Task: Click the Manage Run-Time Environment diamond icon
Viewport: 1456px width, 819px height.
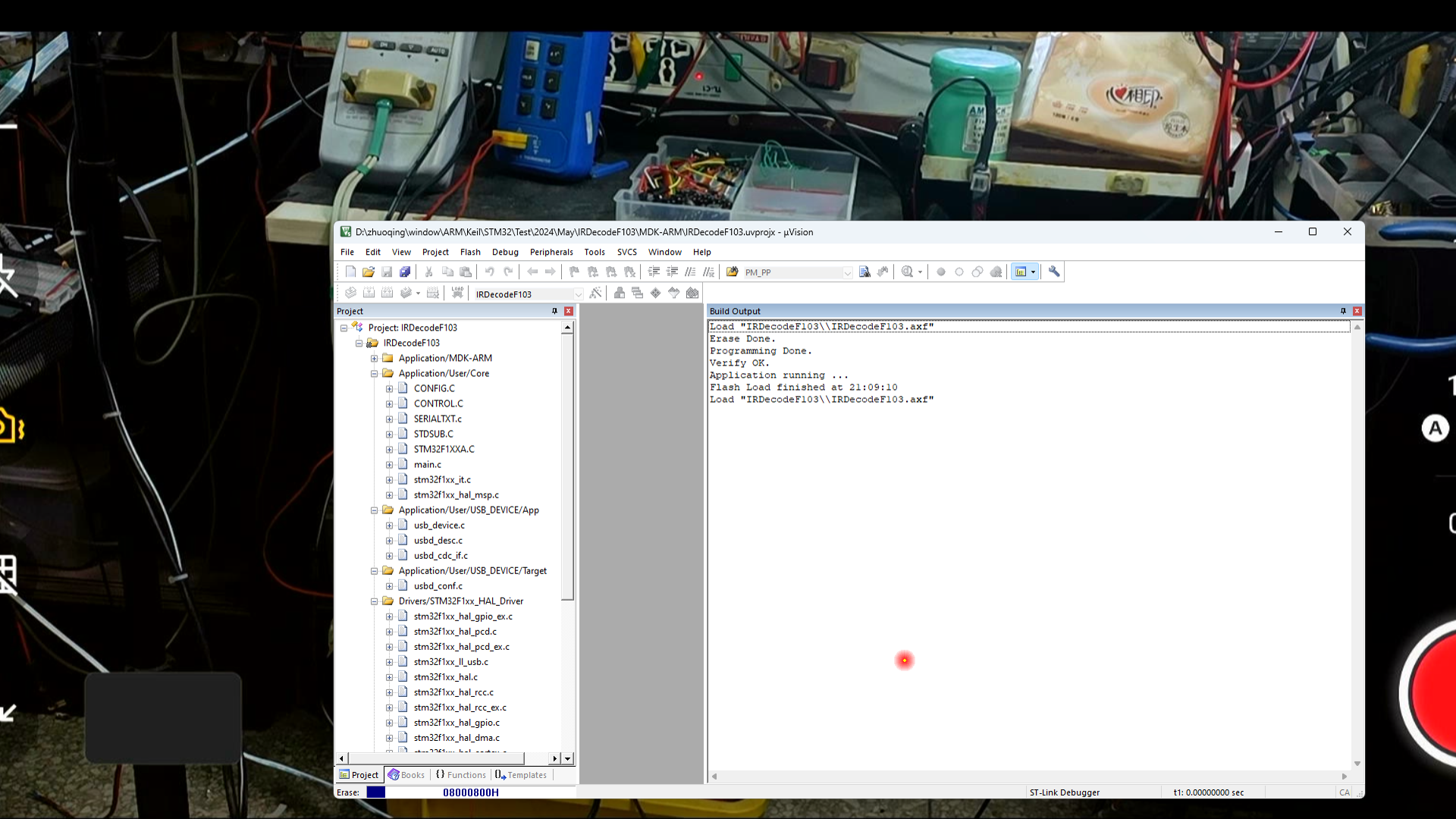Action: [656, 293]
